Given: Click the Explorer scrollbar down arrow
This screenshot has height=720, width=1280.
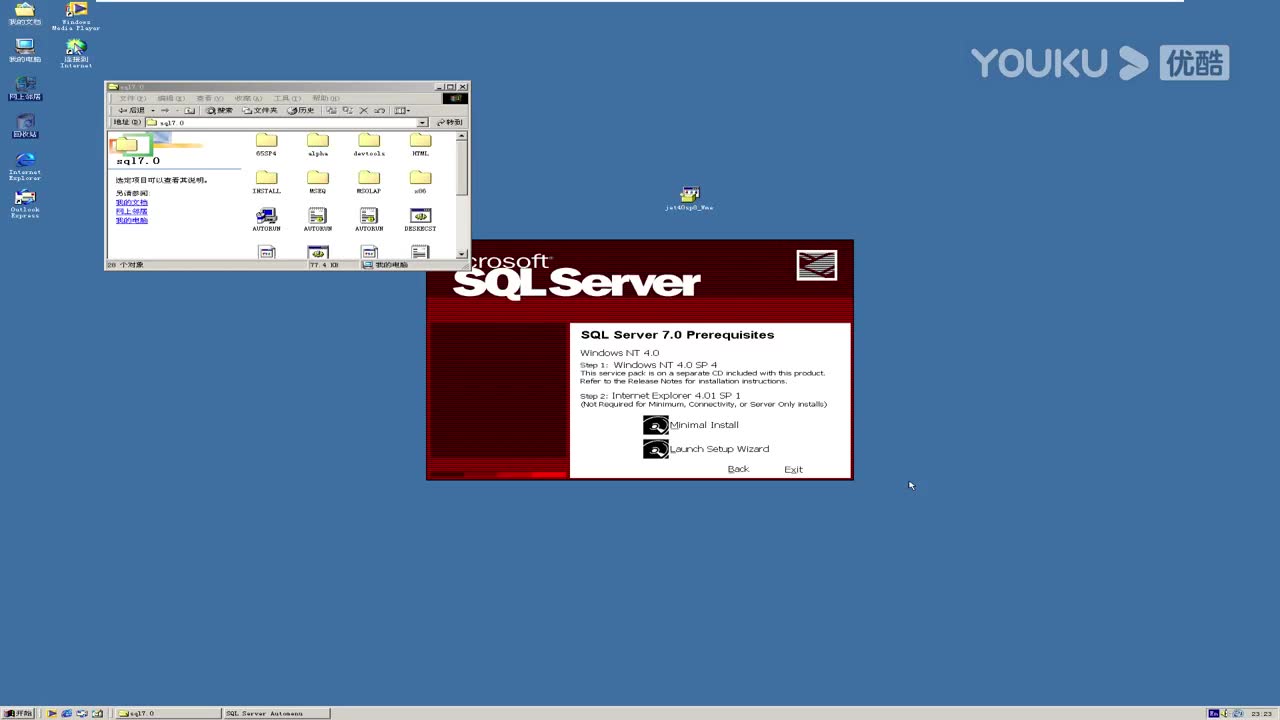Looking at the screenshot, I should pyautogui.click(x=462, y=254).
